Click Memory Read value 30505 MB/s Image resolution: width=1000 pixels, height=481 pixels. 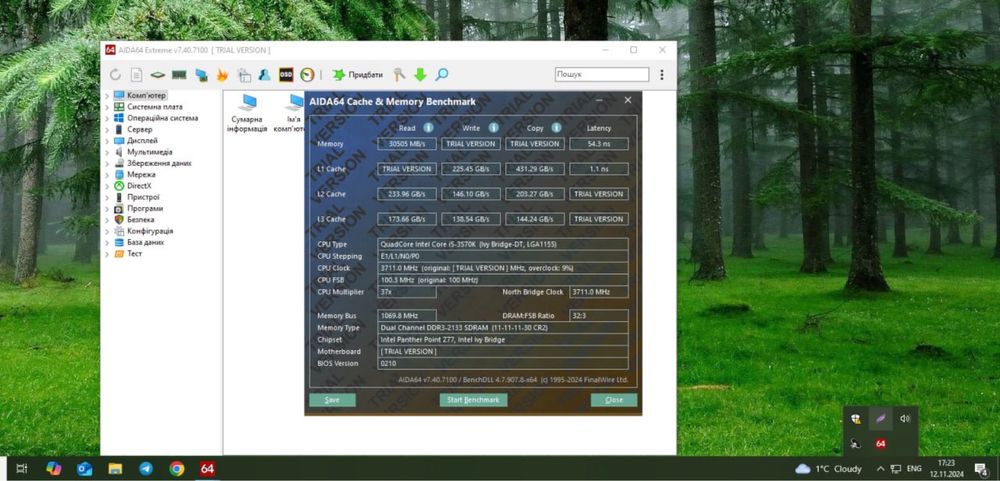[407, 144]
